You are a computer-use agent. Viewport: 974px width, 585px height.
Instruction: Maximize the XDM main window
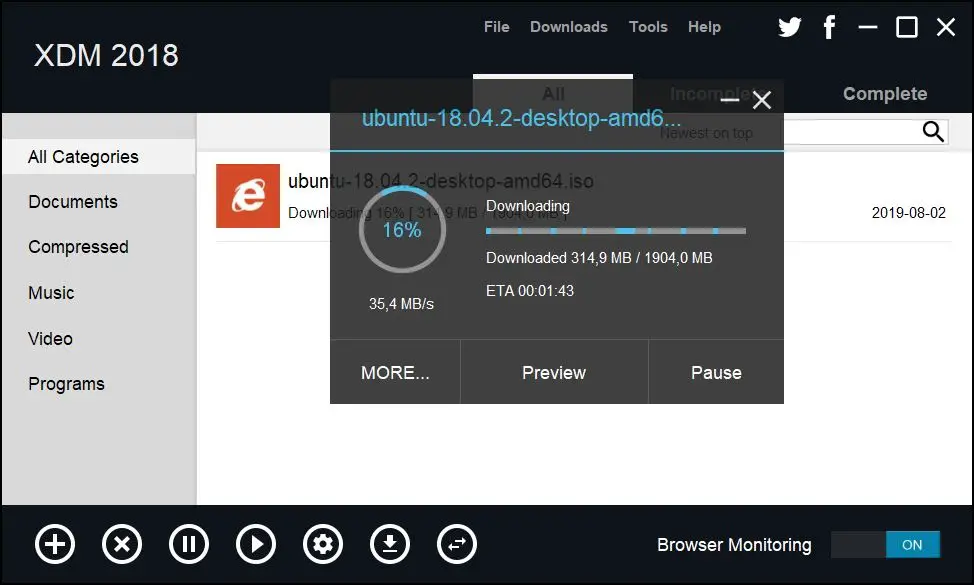(906, 27)
